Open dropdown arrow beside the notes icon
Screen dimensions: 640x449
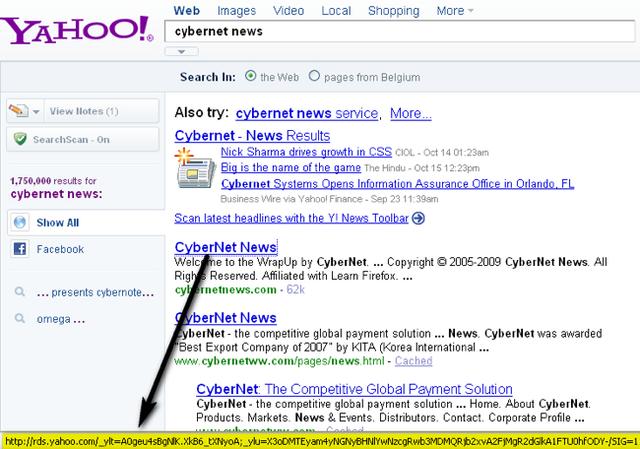36,111
